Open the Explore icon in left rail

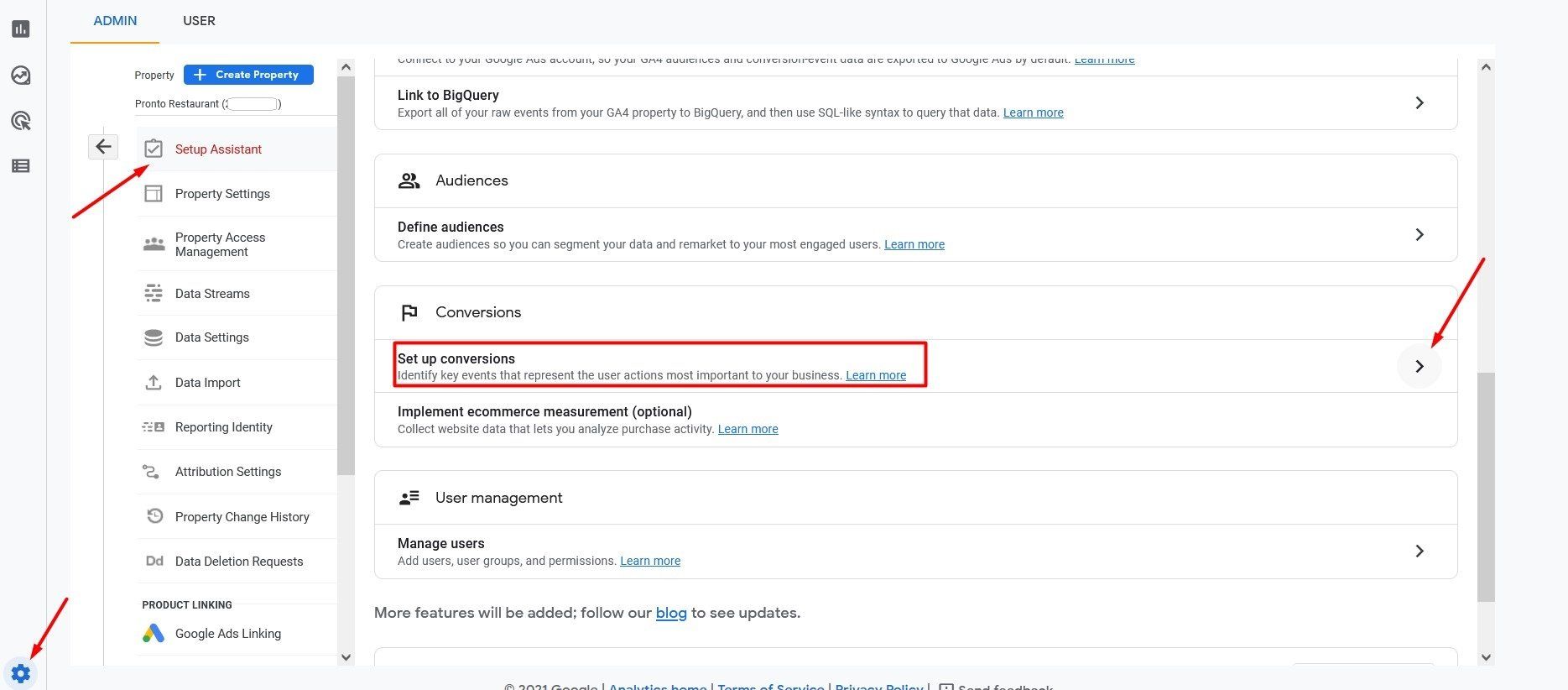pos(21,76)
